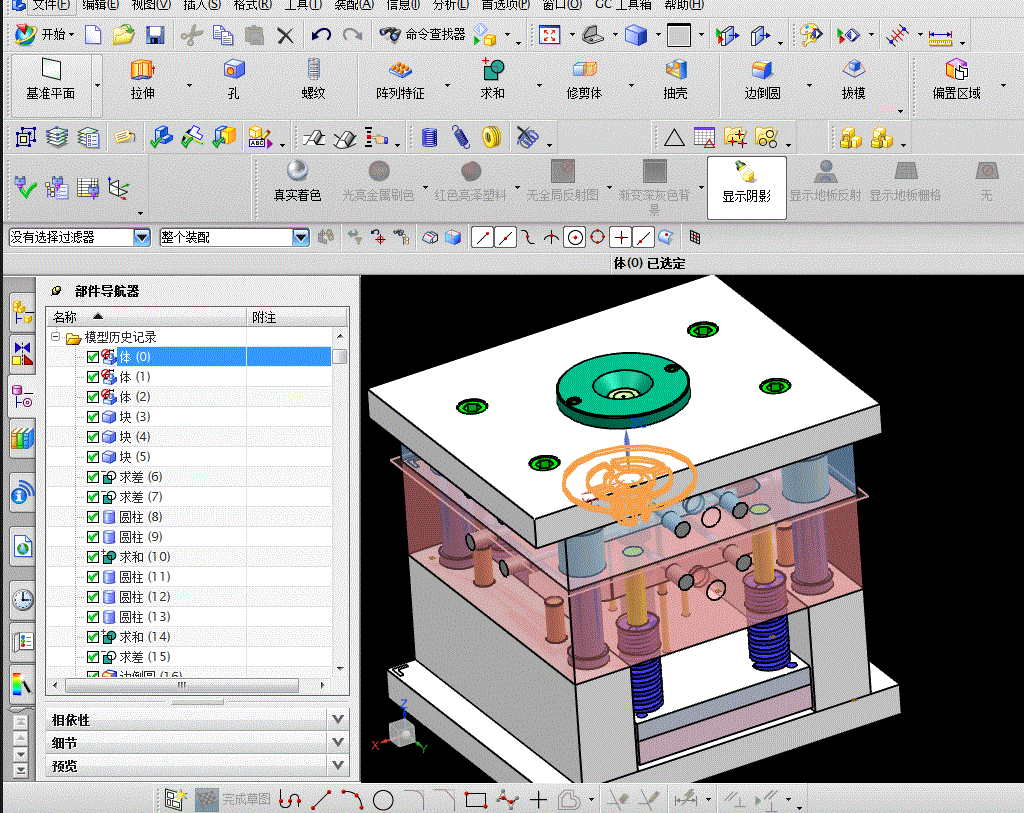Click the Save icon in the toolbar
The width and height of the screenshot is (1024, 813).
tap(155, 35)
